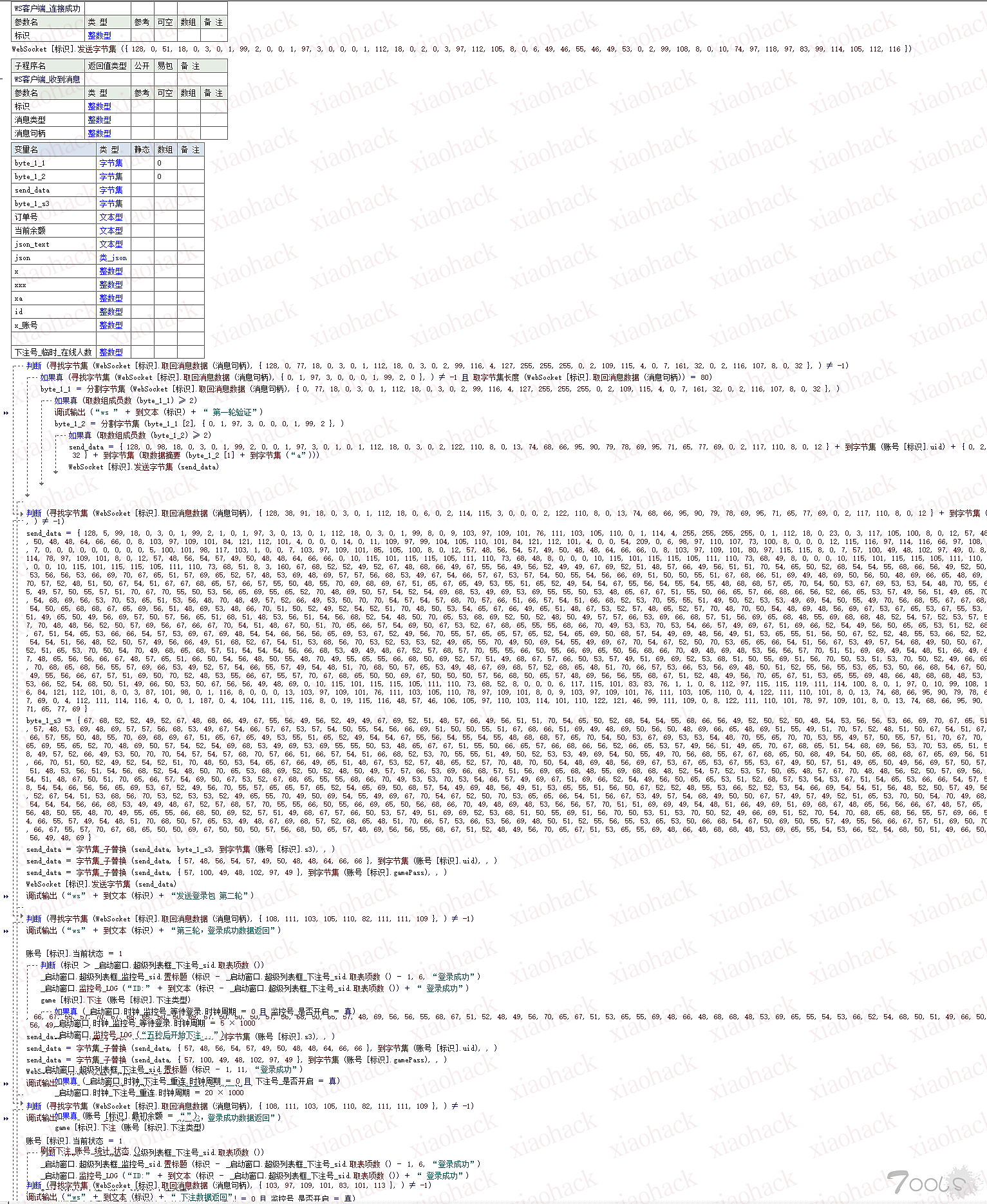Select the WS客户端_连接成功 subroutine name cell
Image resolution: width=987 pixels, height=1204 pixels.
click(48, 8)
